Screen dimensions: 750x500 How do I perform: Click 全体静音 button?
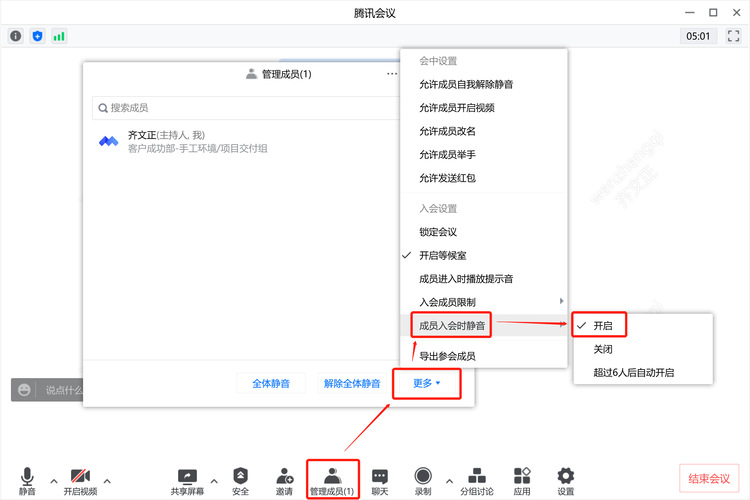coord(271,383)
